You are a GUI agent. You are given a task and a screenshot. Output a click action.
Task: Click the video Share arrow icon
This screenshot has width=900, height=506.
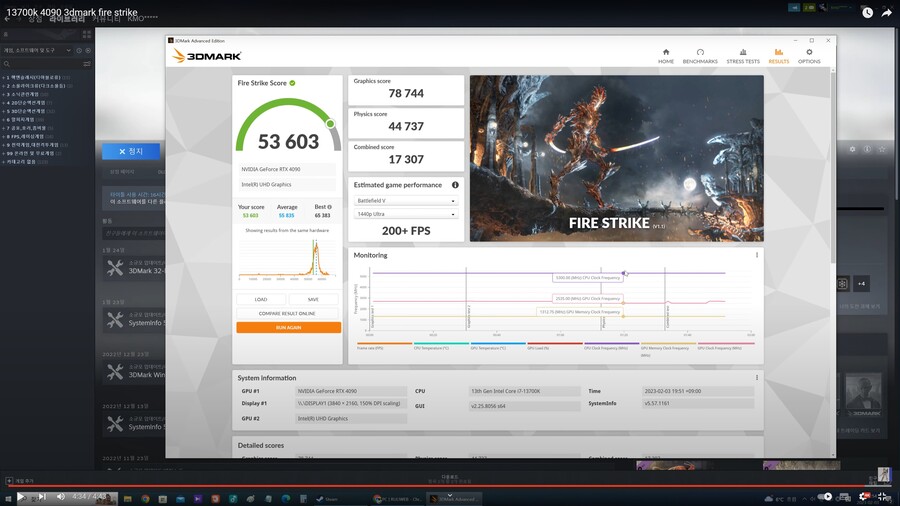[x=887, y=13]
